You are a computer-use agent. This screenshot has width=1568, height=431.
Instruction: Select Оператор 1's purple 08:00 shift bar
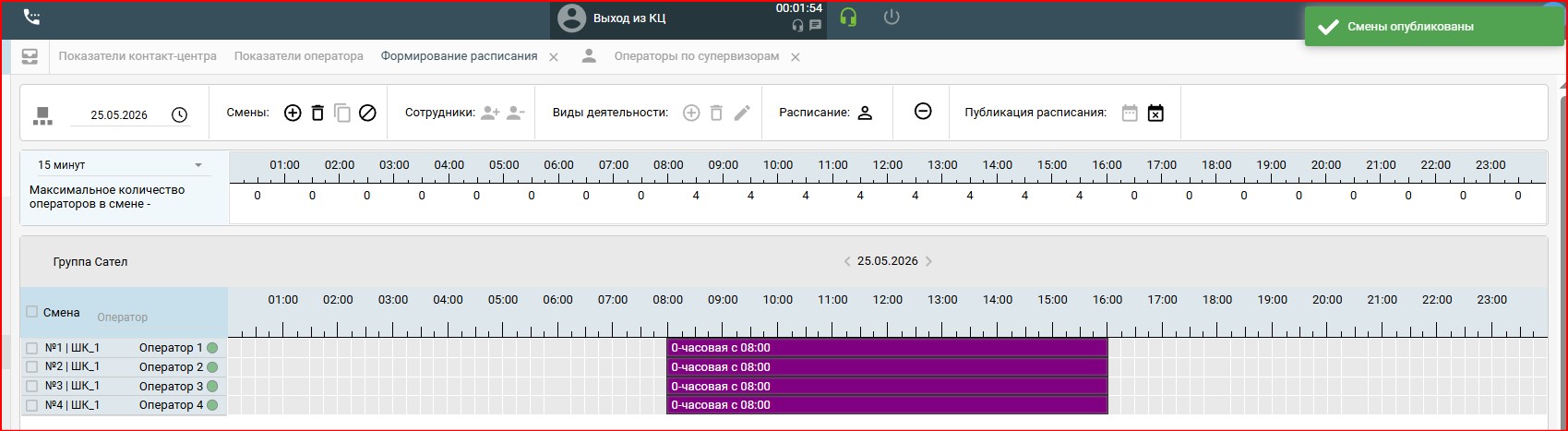tap(887, 348)
